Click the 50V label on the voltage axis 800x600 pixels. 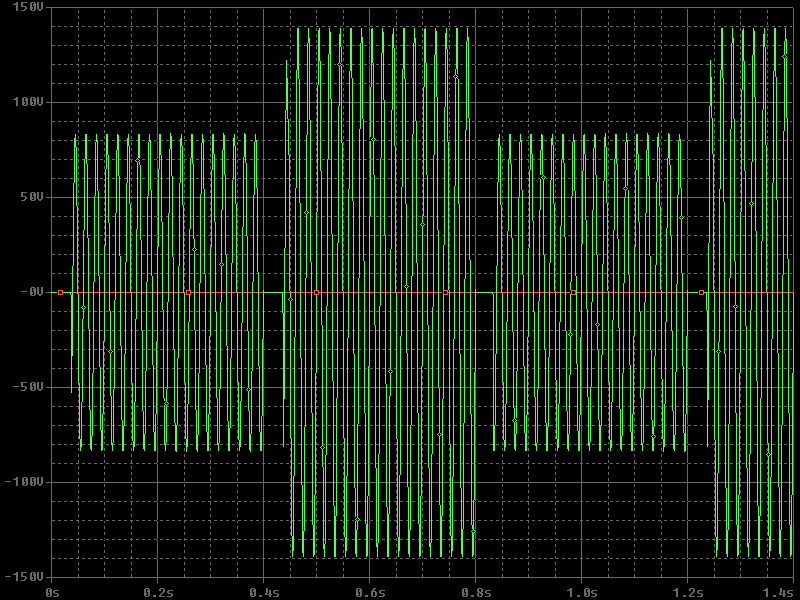(32, 197)
